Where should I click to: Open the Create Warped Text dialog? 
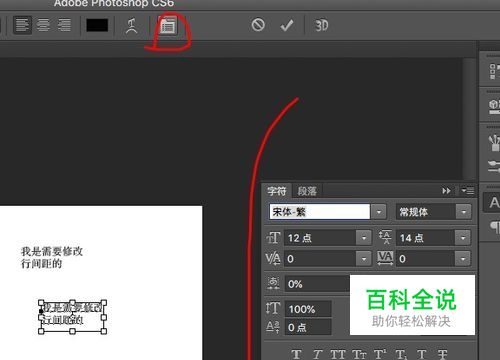tap(132, 26)
